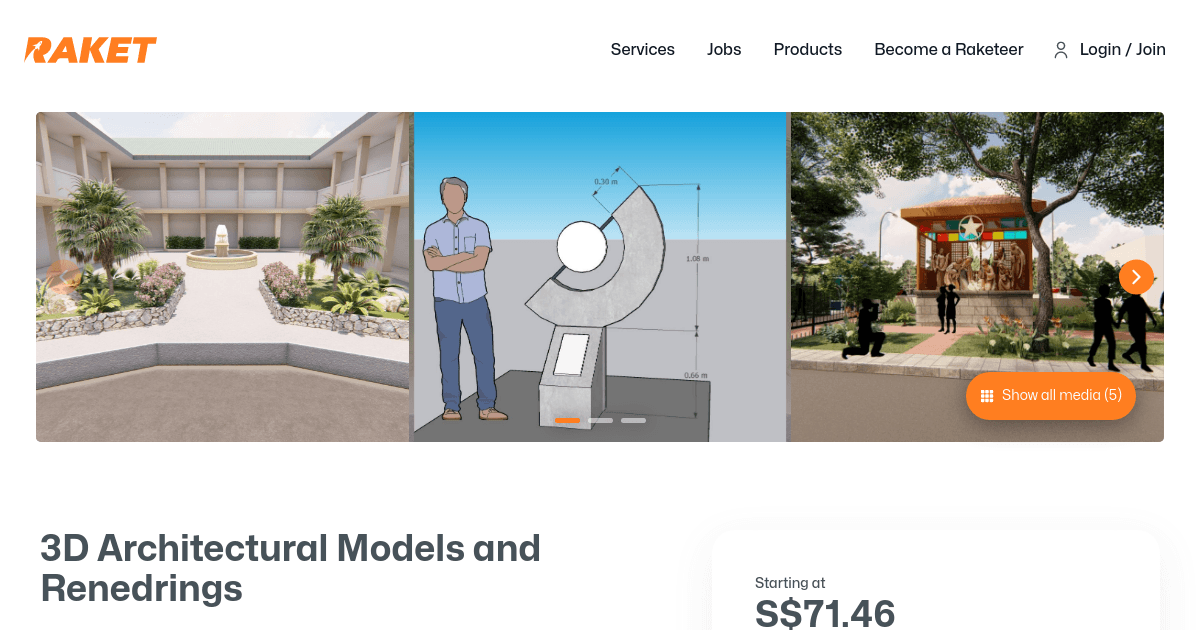Jump to the second carousel indicator dash
Screen dimensions: 1200x630
point(600,421)
